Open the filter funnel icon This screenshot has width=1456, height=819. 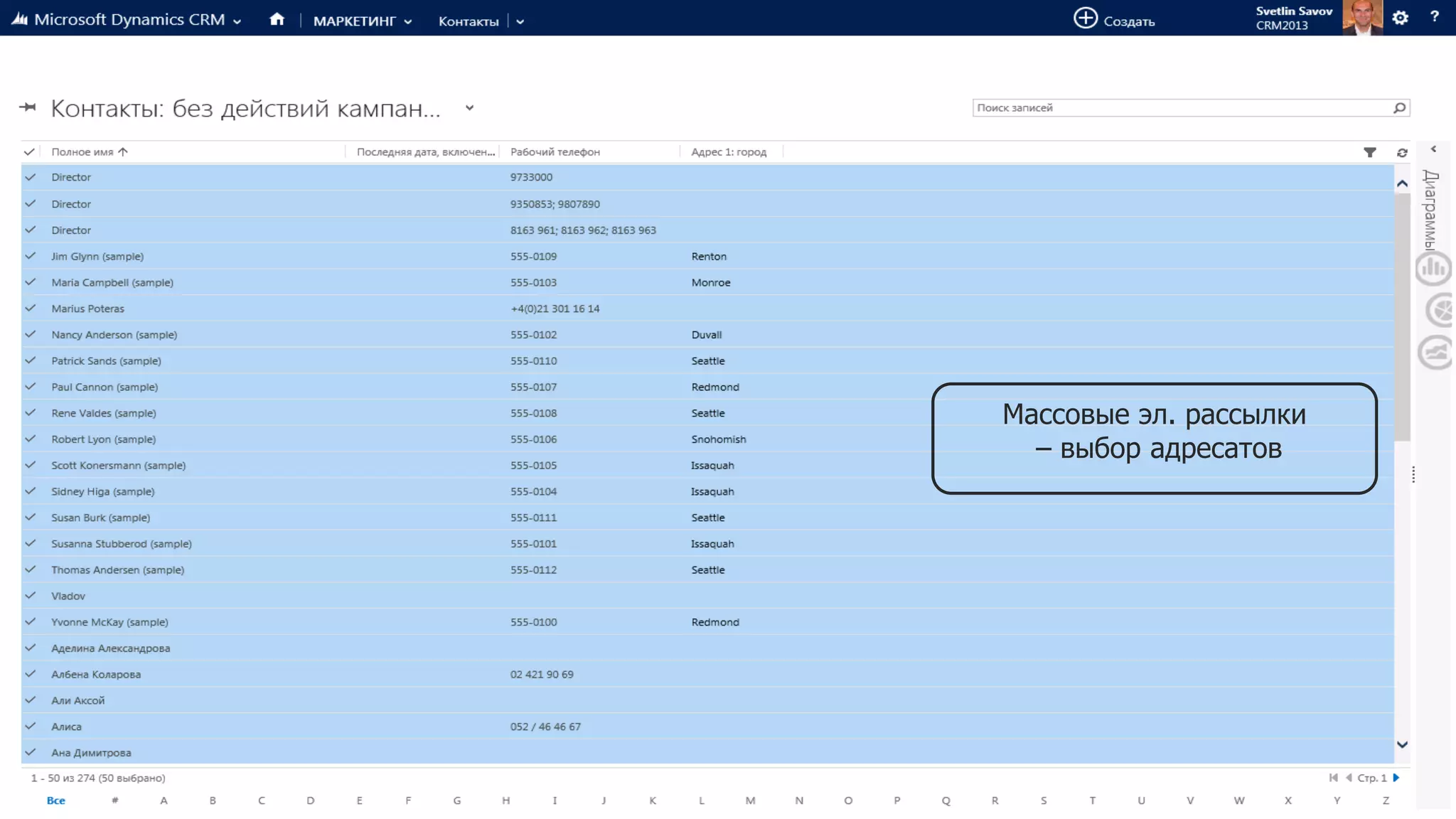pos(1369,152)
